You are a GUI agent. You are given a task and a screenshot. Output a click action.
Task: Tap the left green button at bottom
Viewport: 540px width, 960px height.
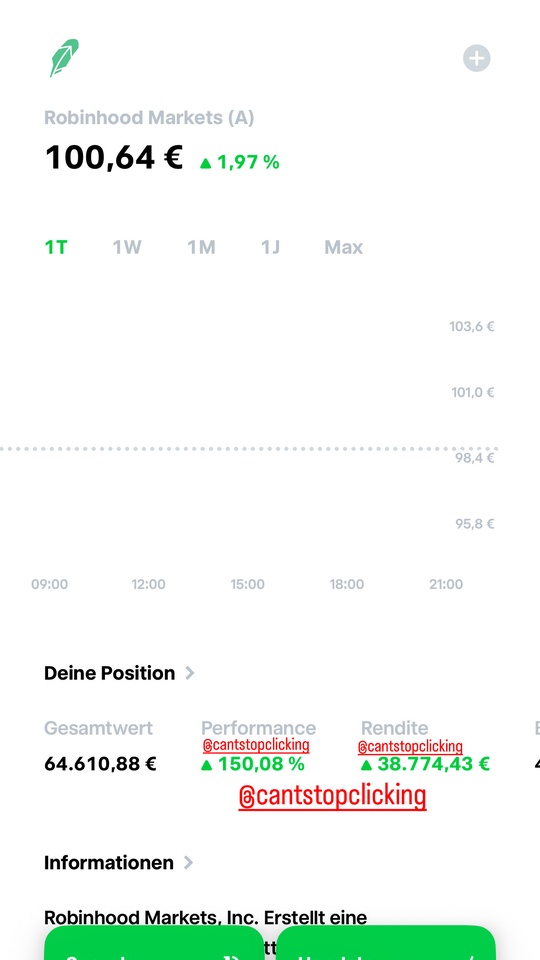pos(154,943)
